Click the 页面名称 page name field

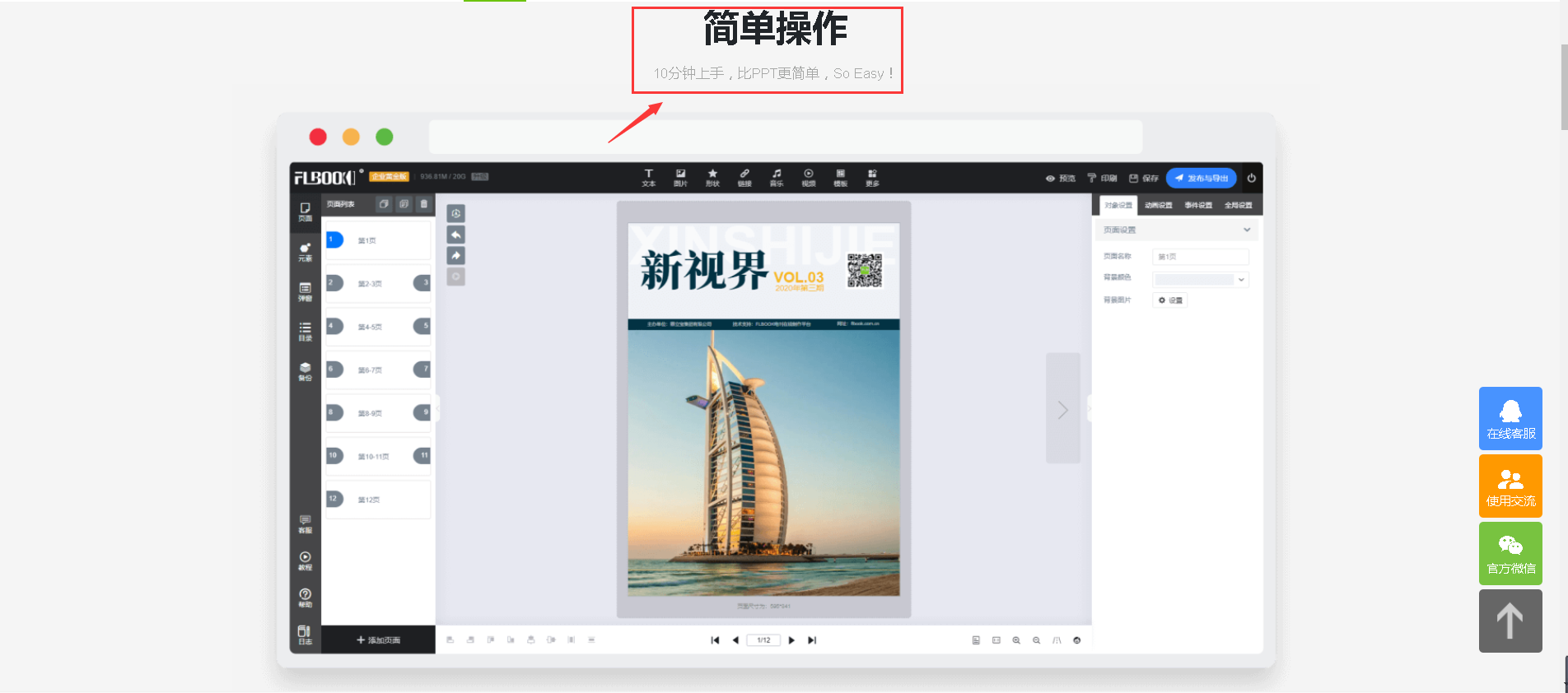pyautogui.click(x=1200, y=257)
